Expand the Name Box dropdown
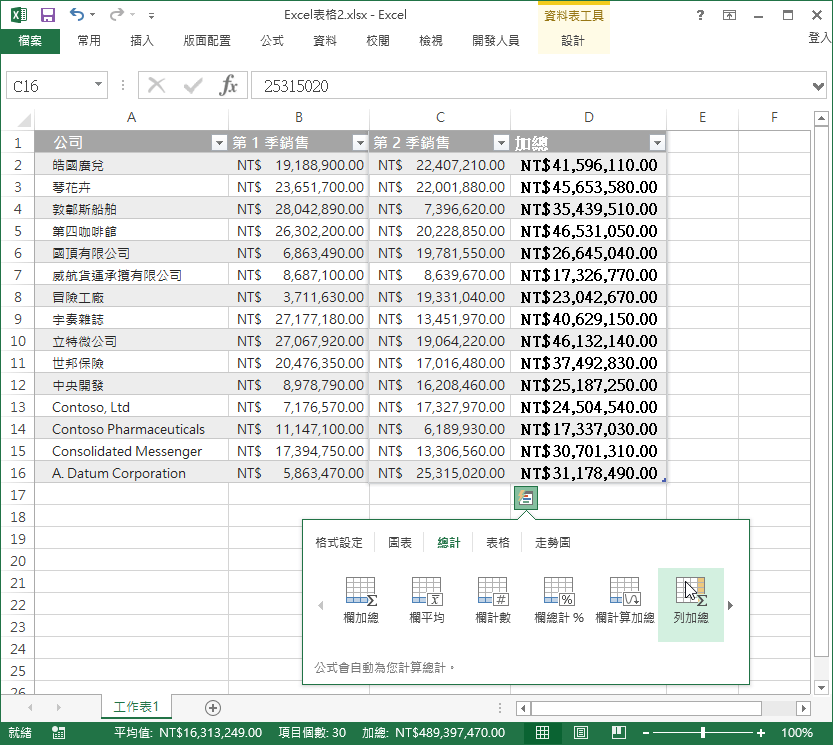Viewport: 833px width, 745px height. click(98, 84)
